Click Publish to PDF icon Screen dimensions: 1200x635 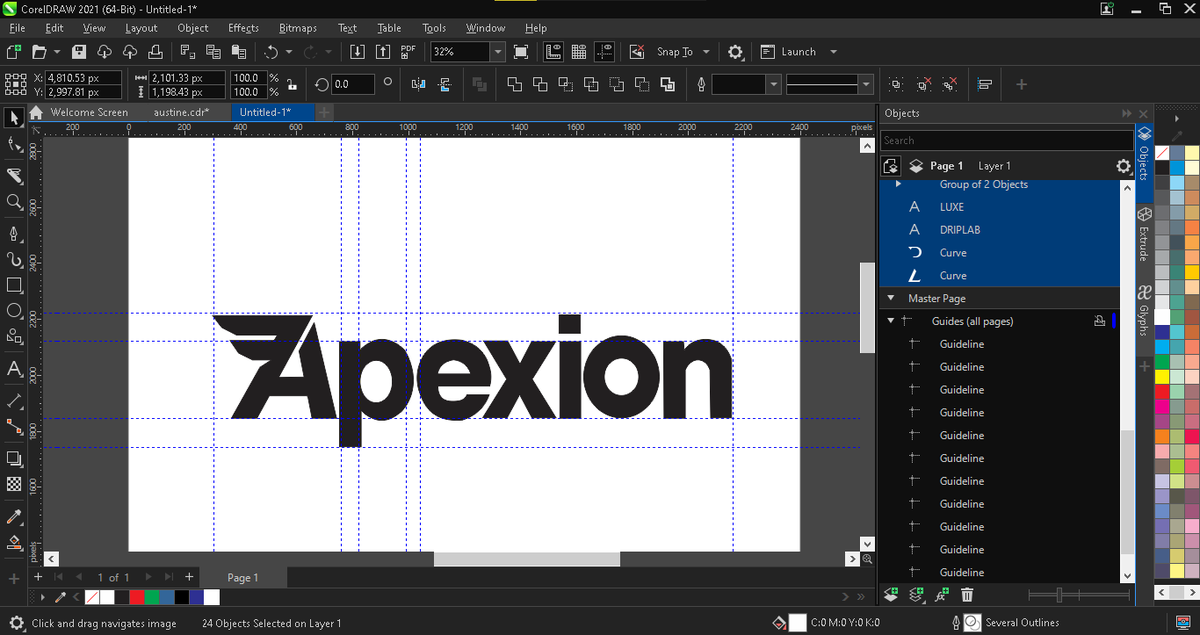pos(408,52)
